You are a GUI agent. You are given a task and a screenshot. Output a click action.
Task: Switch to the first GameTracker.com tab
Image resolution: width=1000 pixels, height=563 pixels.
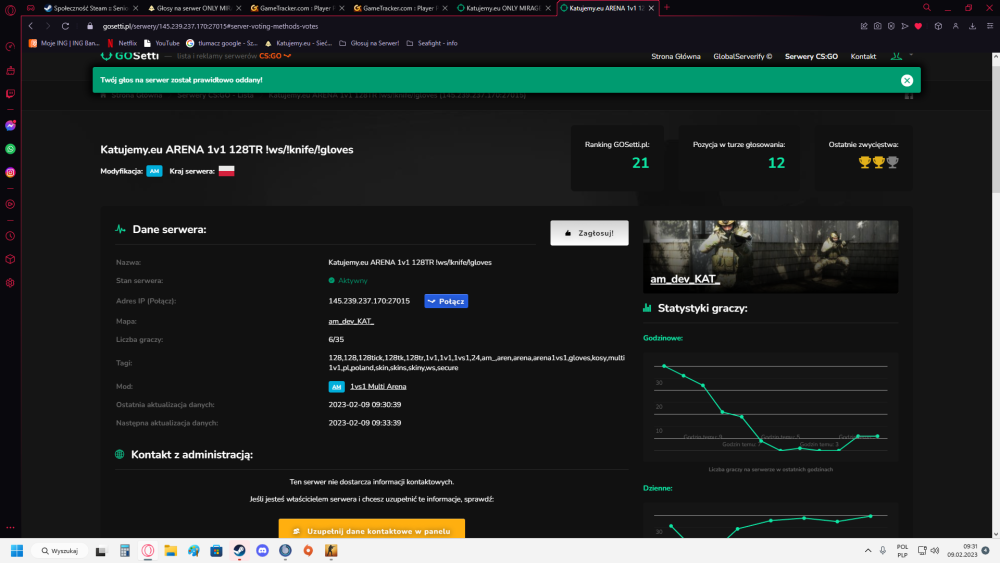296,8
